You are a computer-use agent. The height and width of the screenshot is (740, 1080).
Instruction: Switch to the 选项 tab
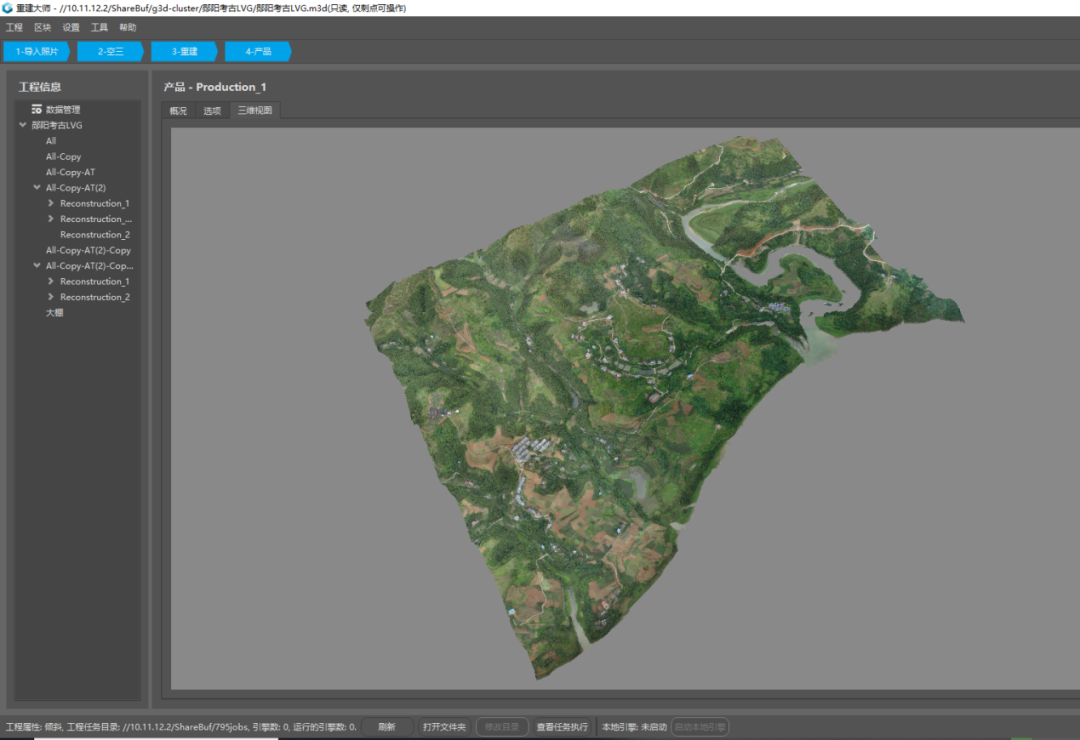212,111
